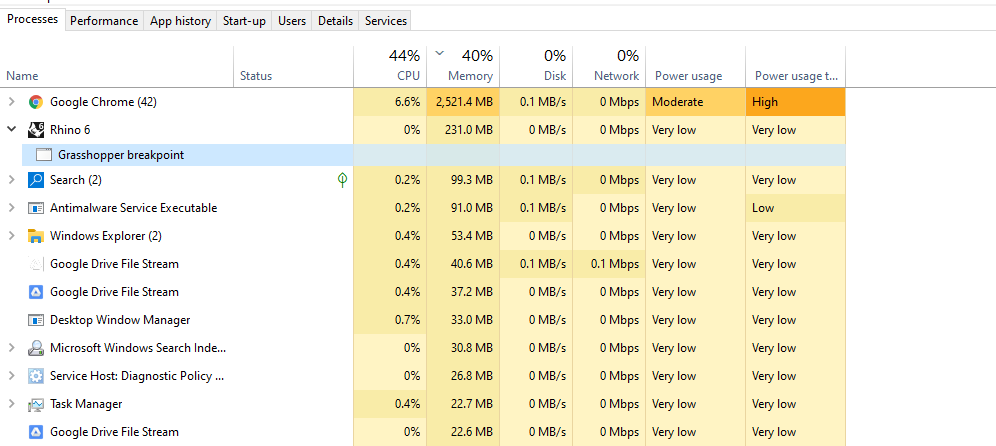Image resolution: width=996 pixels, height=446 pixels.
Task: Open the Performance tab
Action: coord(104,21)
